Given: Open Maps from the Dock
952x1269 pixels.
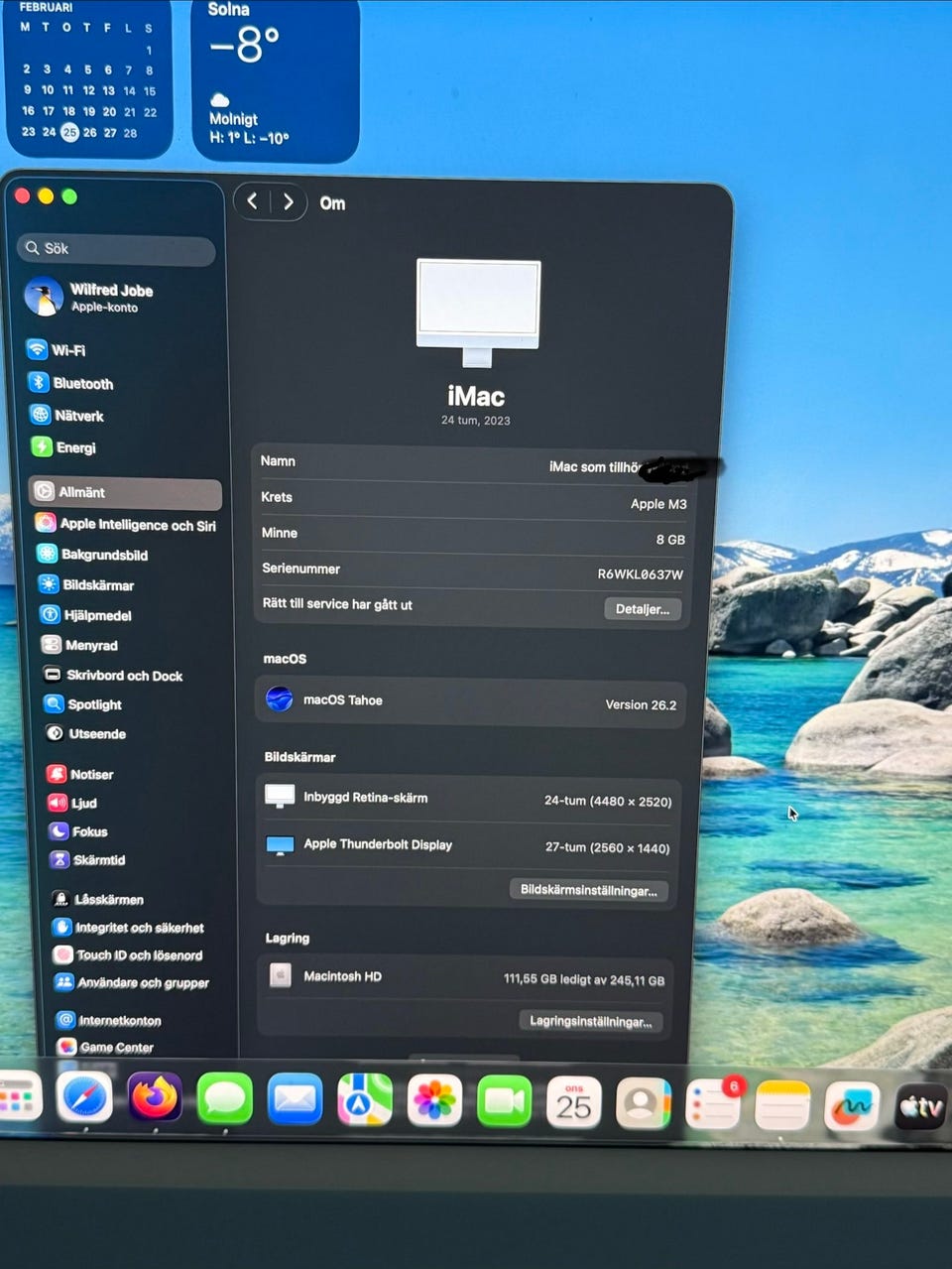Looking at the screenshot, I should (x=365, y=1099).
